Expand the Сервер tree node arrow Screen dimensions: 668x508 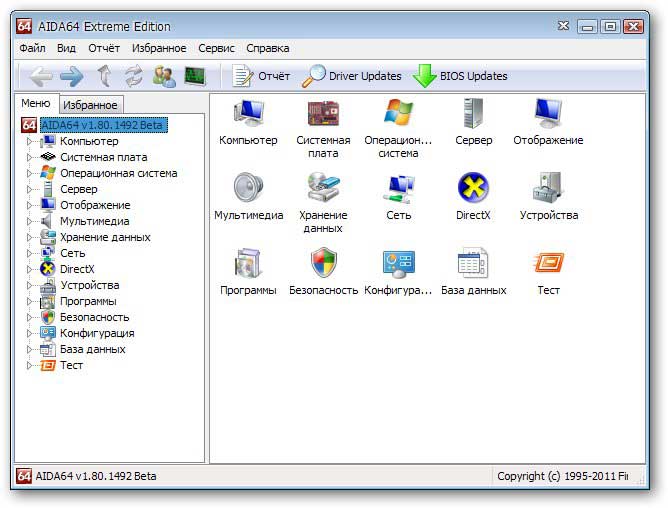29,189
